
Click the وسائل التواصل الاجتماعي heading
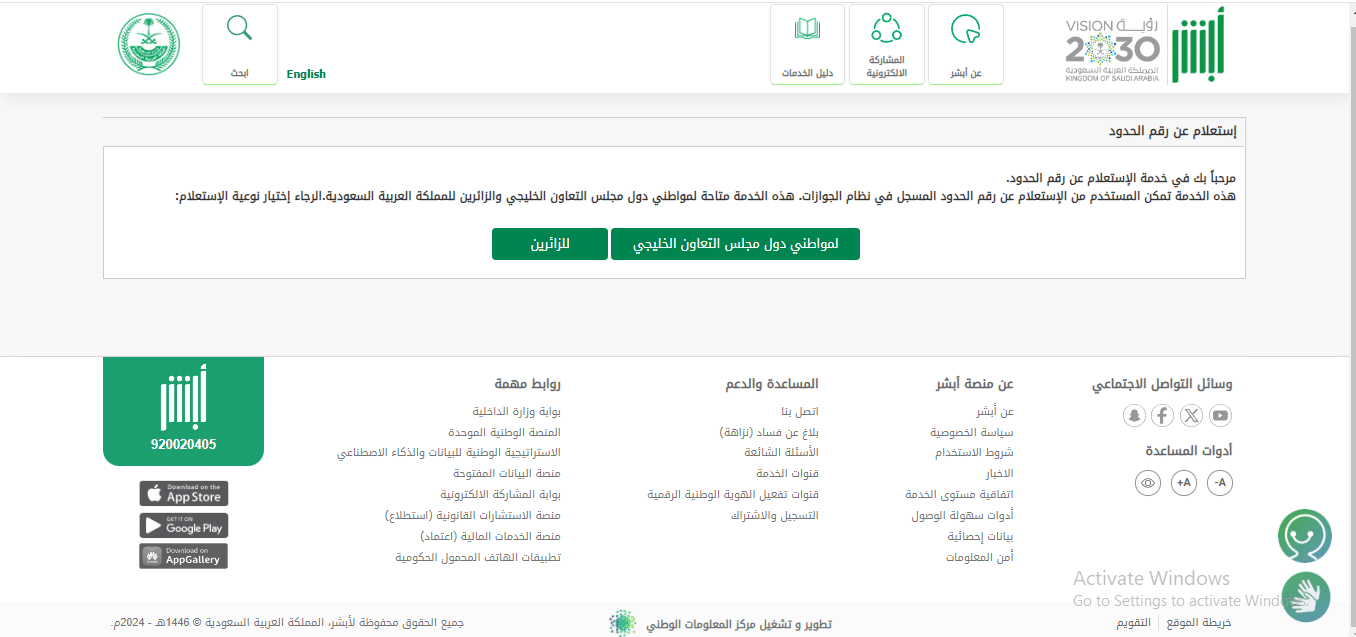[x=1162, y=384]
